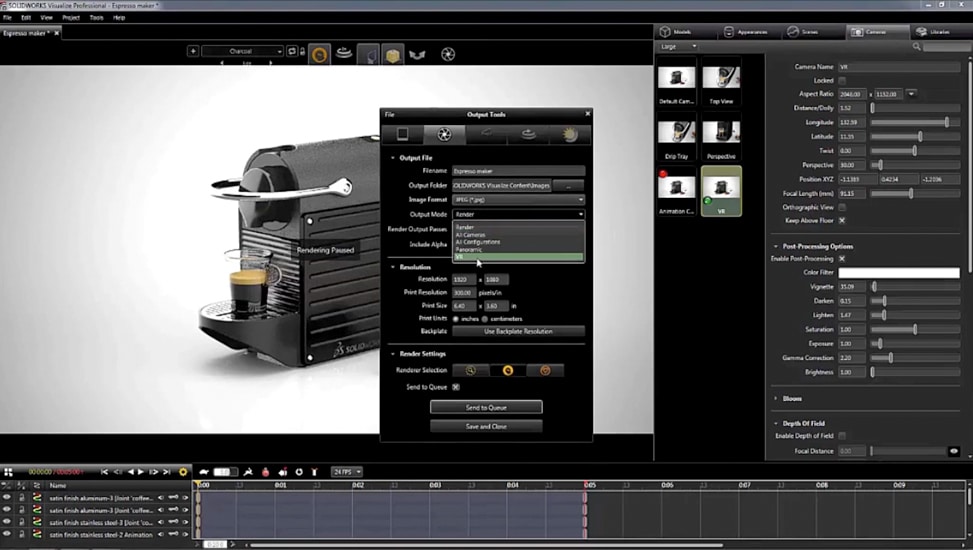The height and width of the screenshot is (550, 973).
Task: Click the Send to Queue button
Action: tap(486, 407)
